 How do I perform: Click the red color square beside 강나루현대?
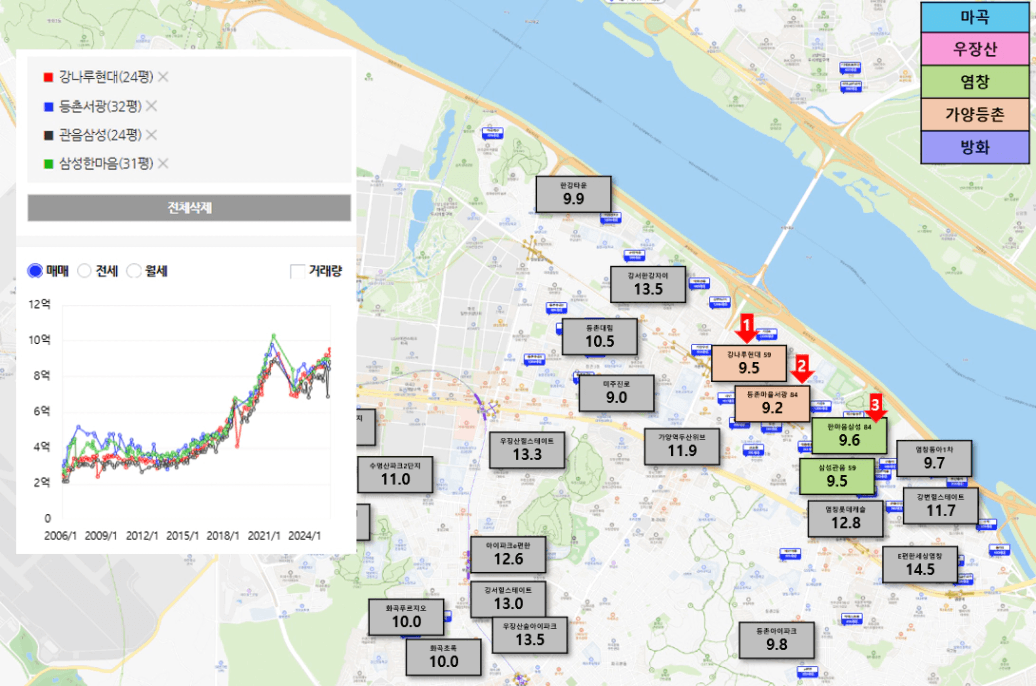pos(48,77)
